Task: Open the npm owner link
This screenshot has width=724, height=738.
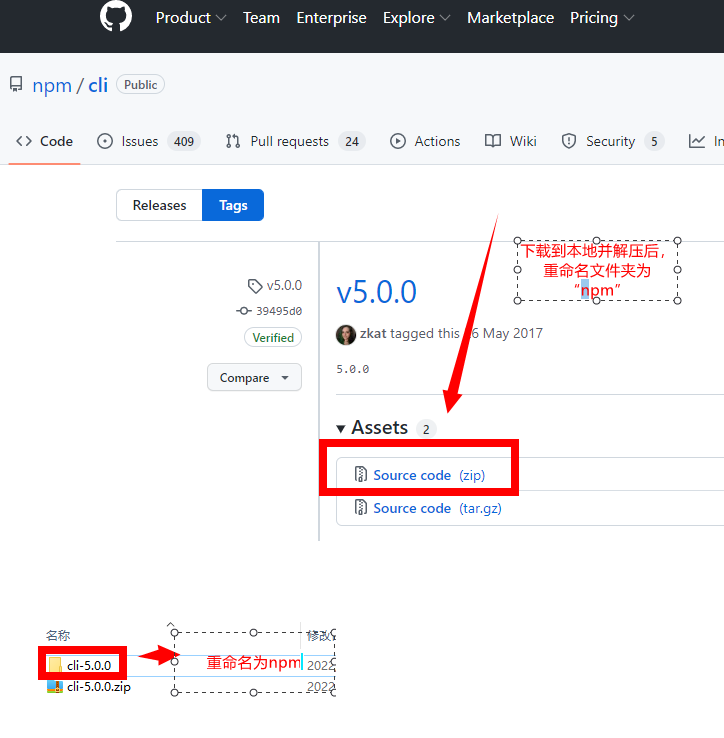Action: [x=52, y=86]
